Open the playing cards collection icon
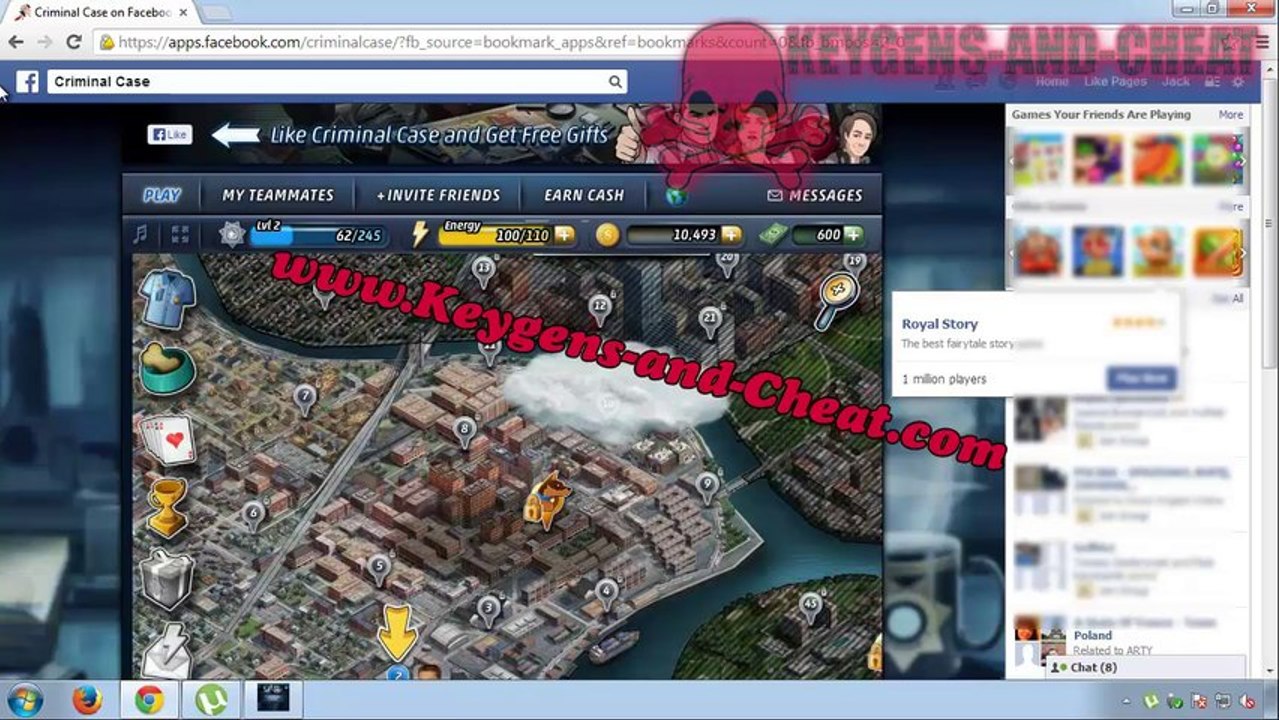 point(168,438)
